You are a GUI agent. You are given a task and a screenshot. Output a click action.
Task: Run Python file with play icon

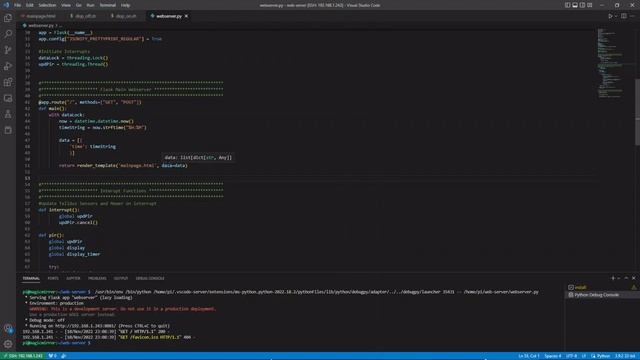(610, 16)
